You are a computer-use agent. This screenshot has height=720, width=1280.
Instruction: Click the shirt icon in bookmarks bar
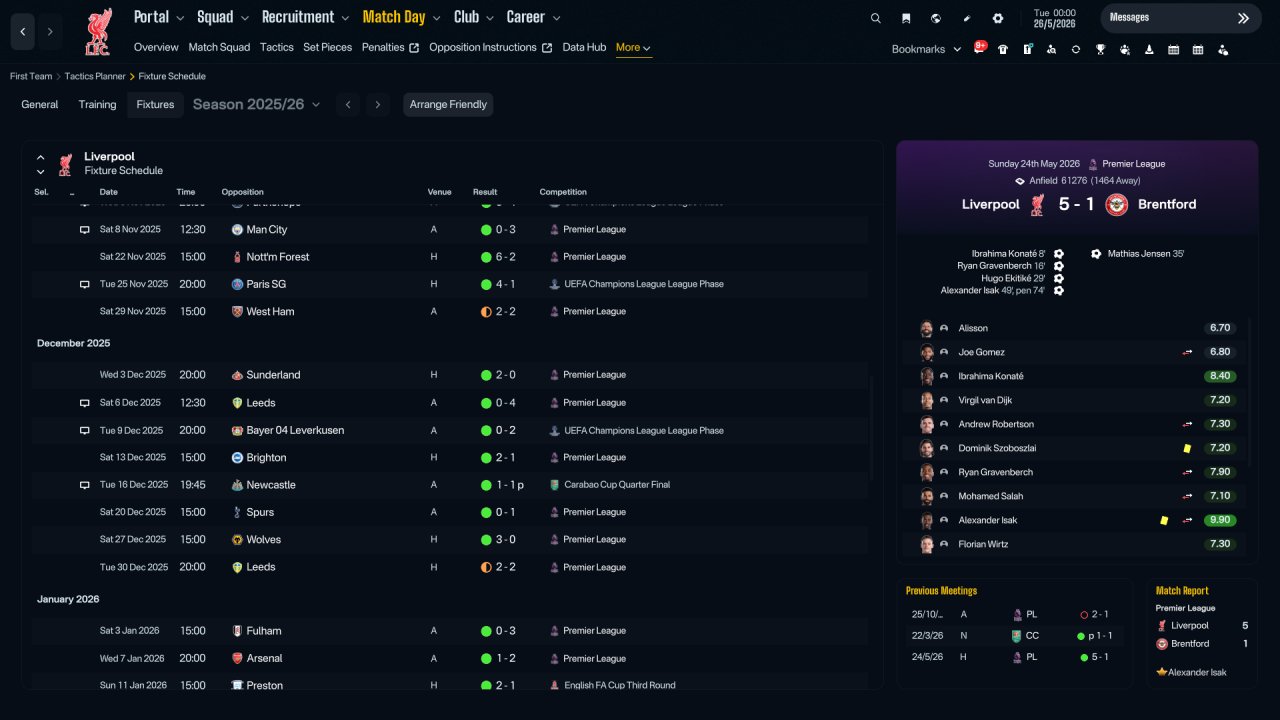click(1003, 49)
